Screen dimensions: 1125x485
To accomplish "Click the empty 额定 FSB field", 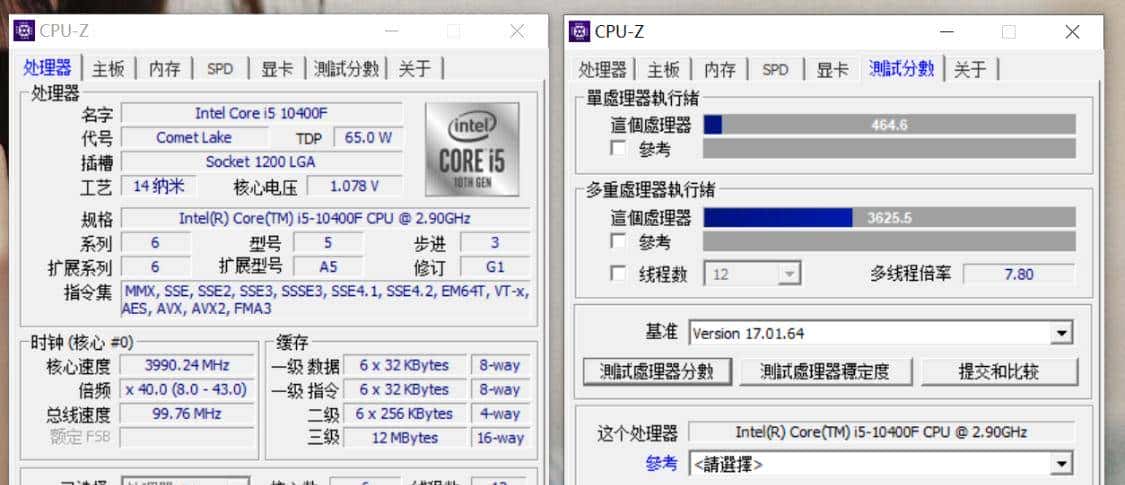I will [x=187, y=438].
